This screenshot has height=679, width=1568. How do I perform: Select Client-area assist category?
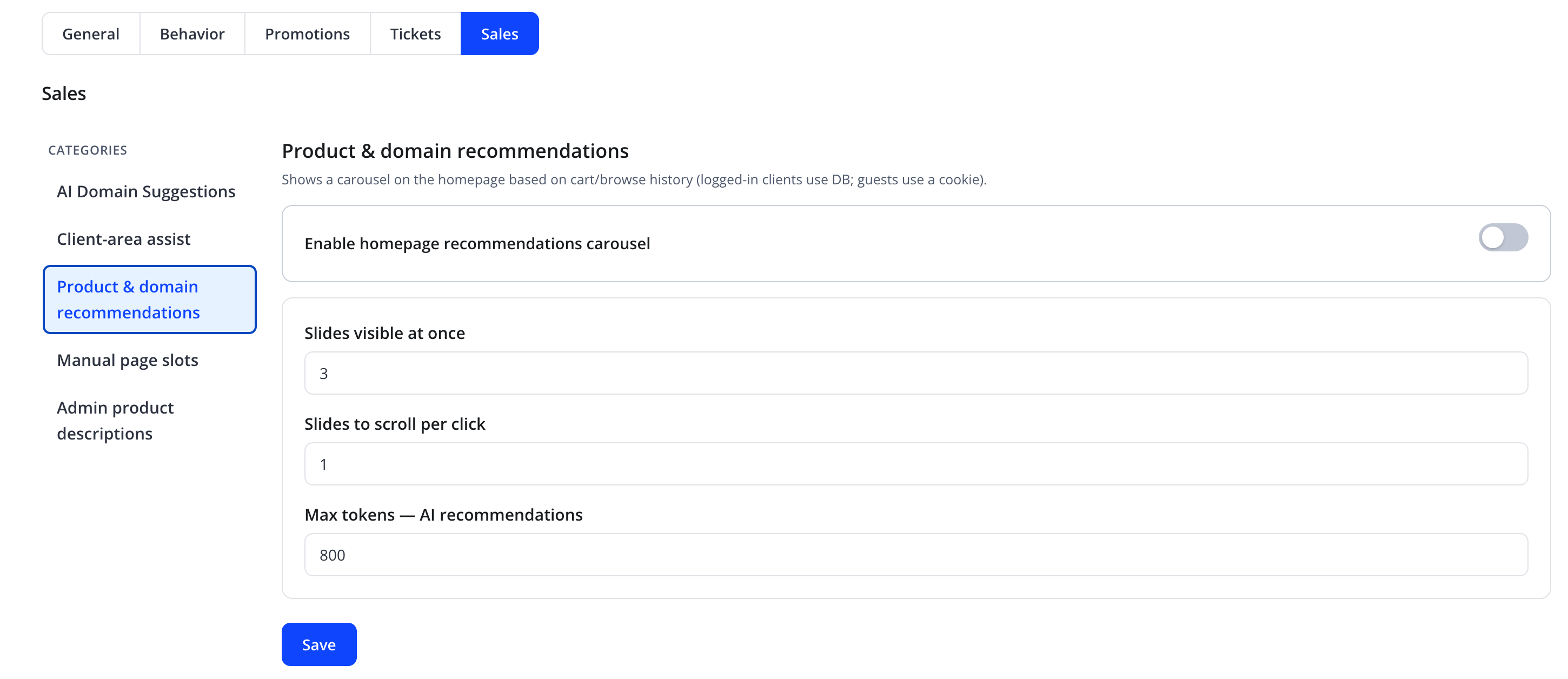tap(150, 239)
